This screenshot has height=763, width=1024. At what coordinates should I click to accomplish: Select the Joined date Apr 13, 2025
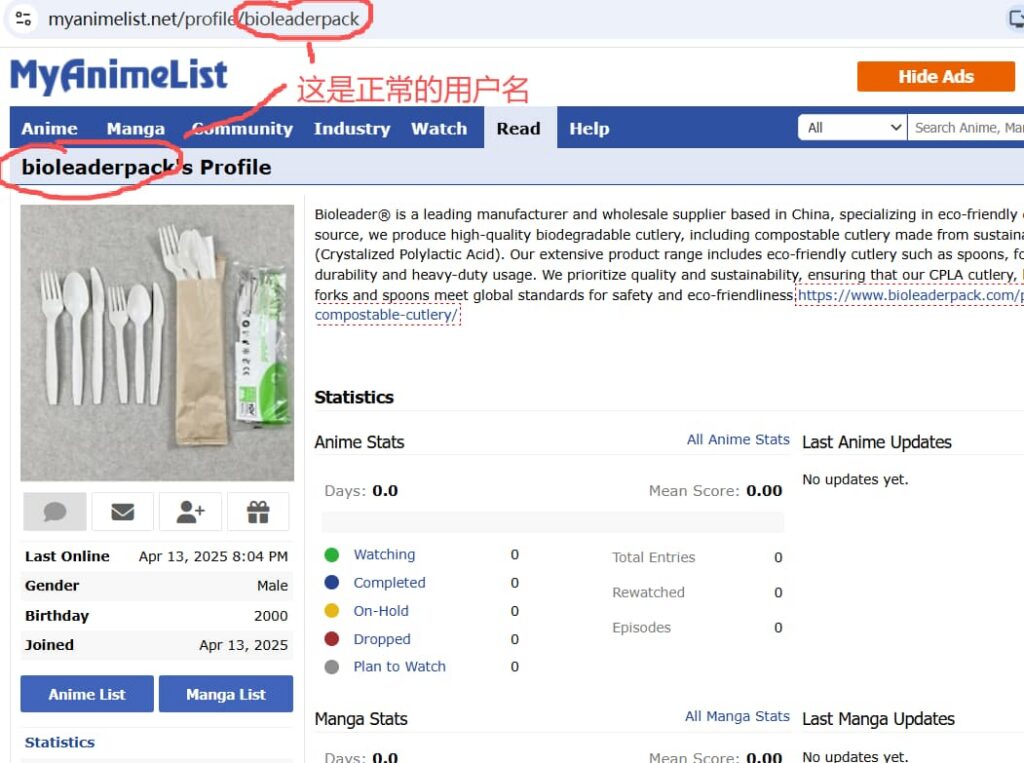[244, 645]
